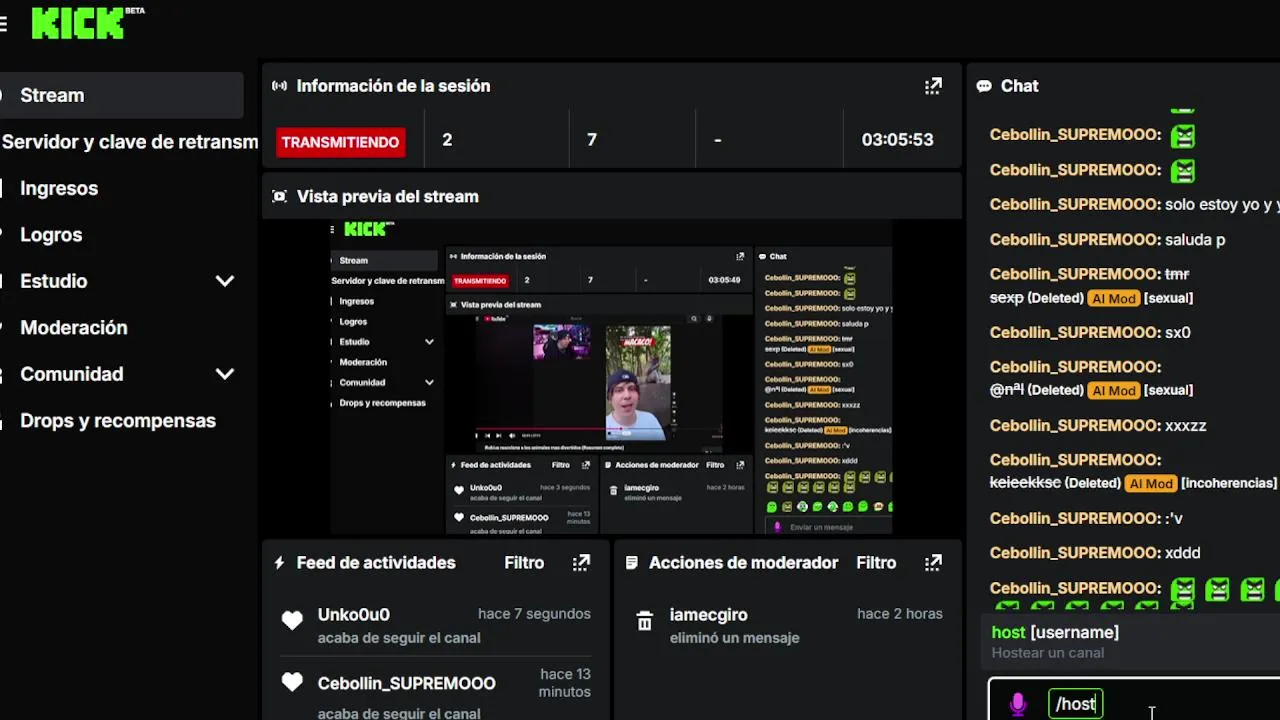Click the 'saluda p' chat message username
This screenshot has height=720, width=1280.
pos(1075,240)
